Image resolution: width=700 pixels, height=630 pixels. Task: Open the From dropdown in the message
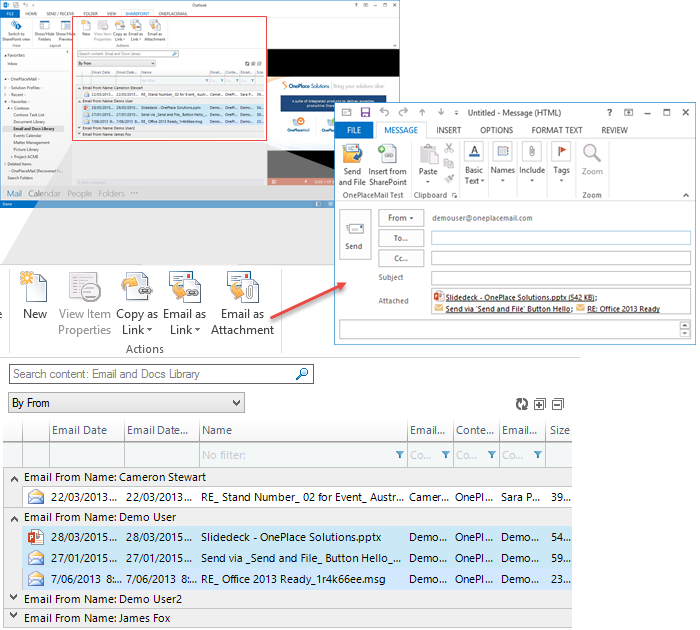pyautogui.click(x=401, y=217)
